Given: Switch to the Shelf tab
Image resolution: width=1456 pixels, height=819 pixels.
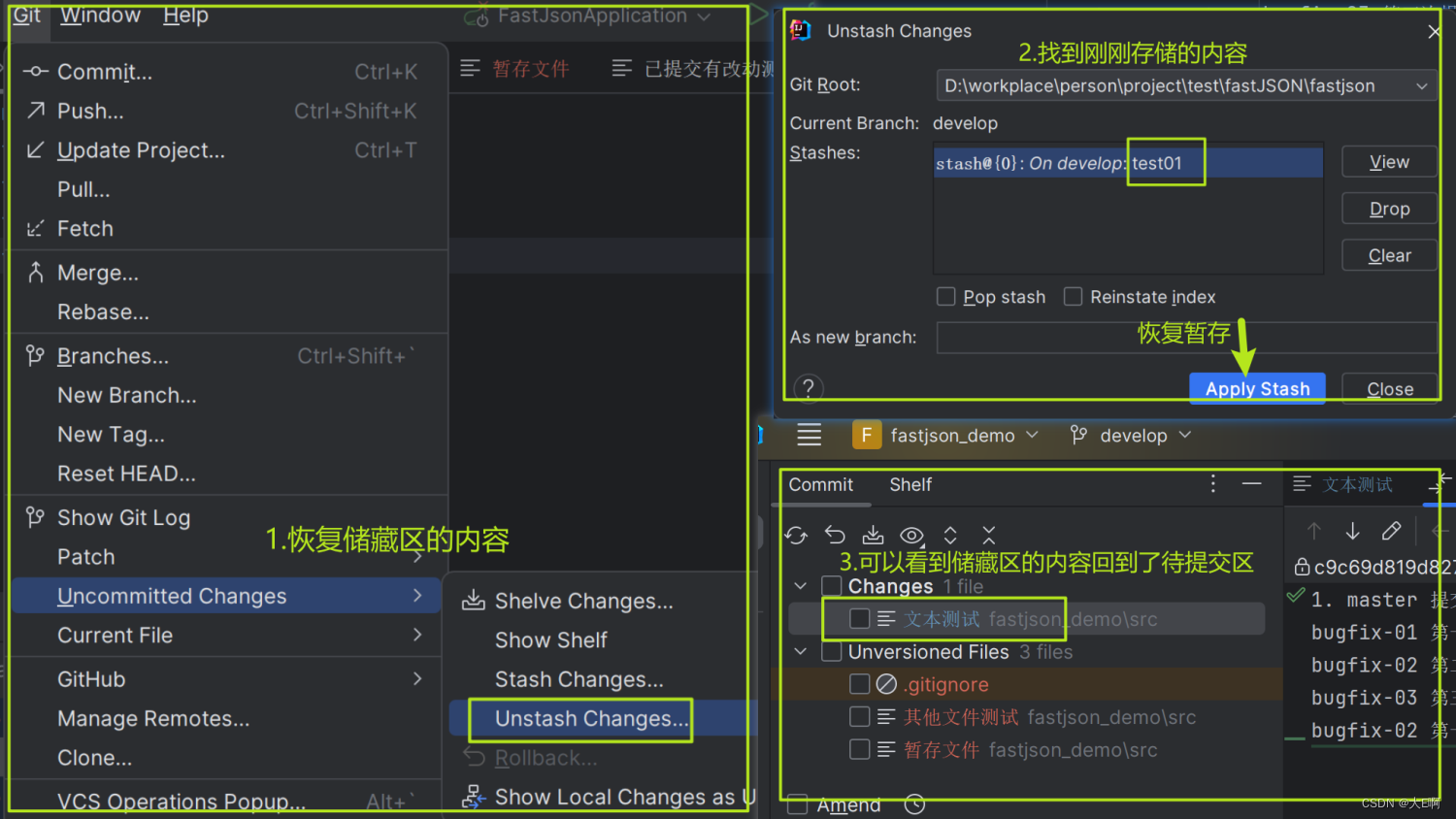Looking at the screenshot, I should pyautogui.click(x=910, y=484).
